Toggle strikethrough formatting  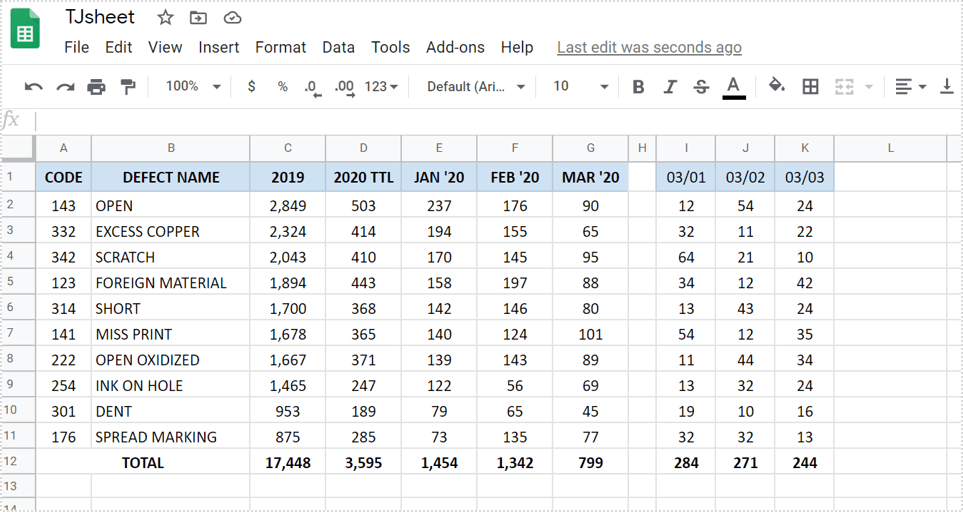701,87
